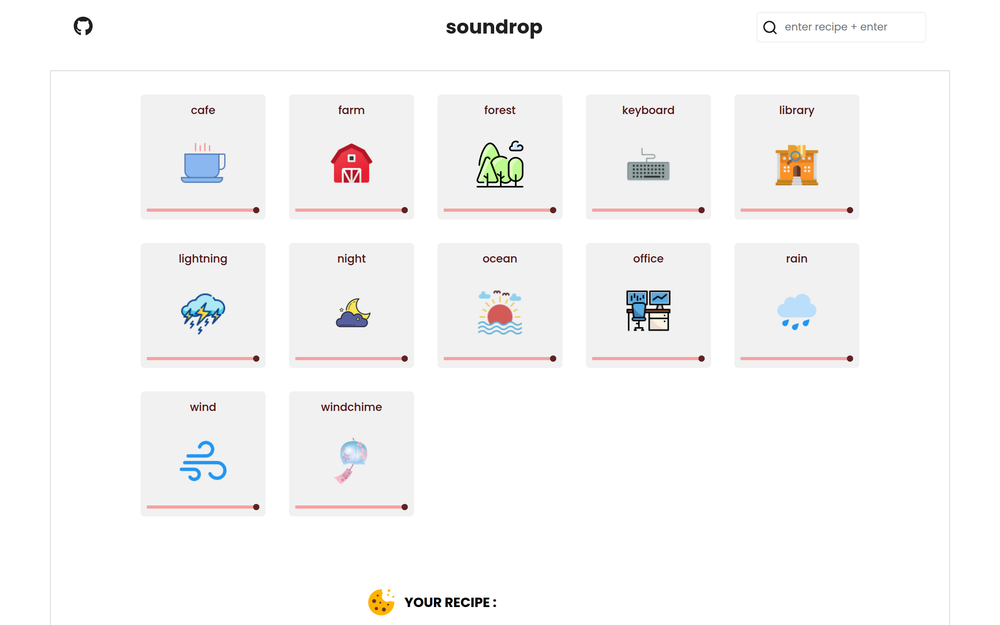Screen dimensions: 1000x625
Task: Click the 'rain' card label
Action: coord(797,258)
